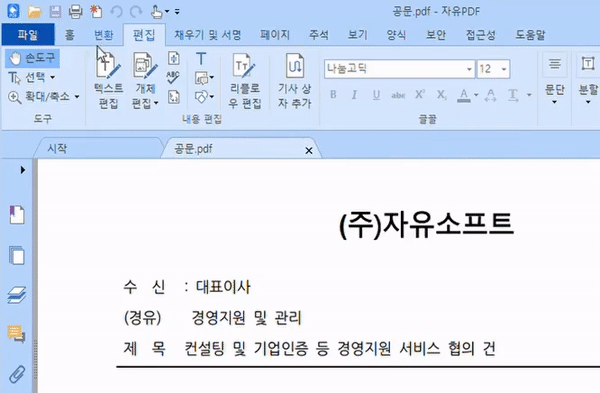This screenshot has width=600, height=393.
Task: Open the 접근성 ribbon tab
Action: click(481, 35)
